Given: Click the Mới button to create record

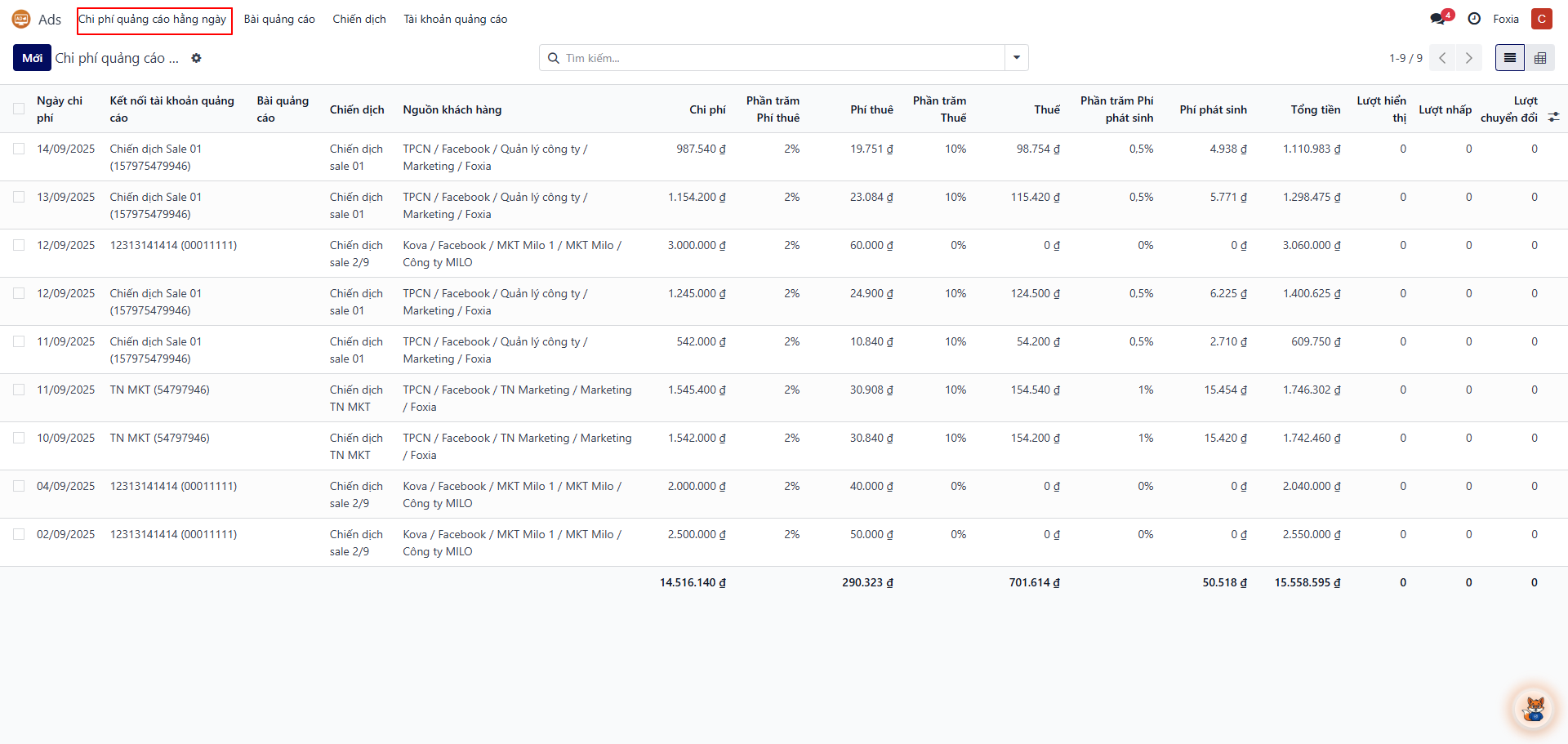Looking at the screenshot, I should [32, 58].
